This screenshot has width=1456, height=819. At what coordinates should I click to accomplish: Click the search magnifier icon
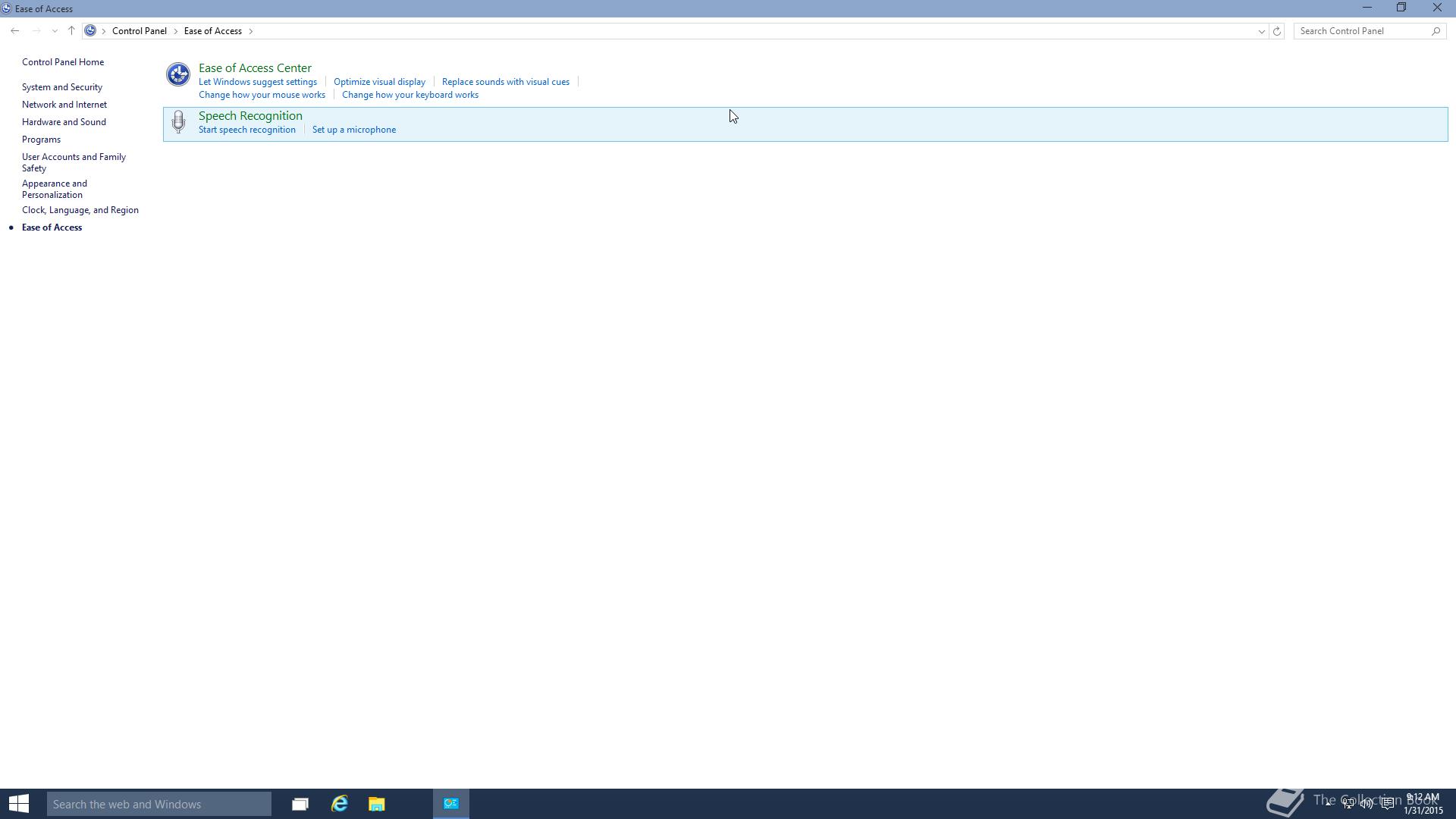(1436, 31)
